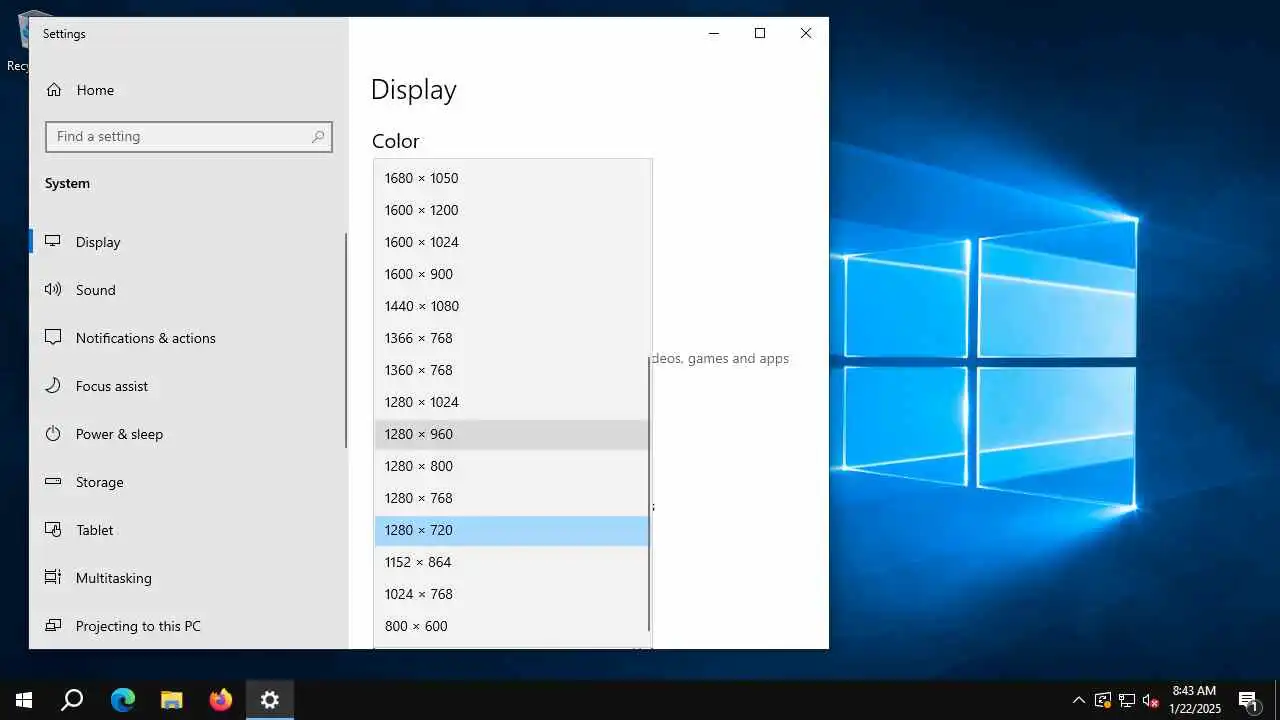Pick the 1024 × 768 resolution
This screenshot has height=720, width=1280.
pos(512,594)
